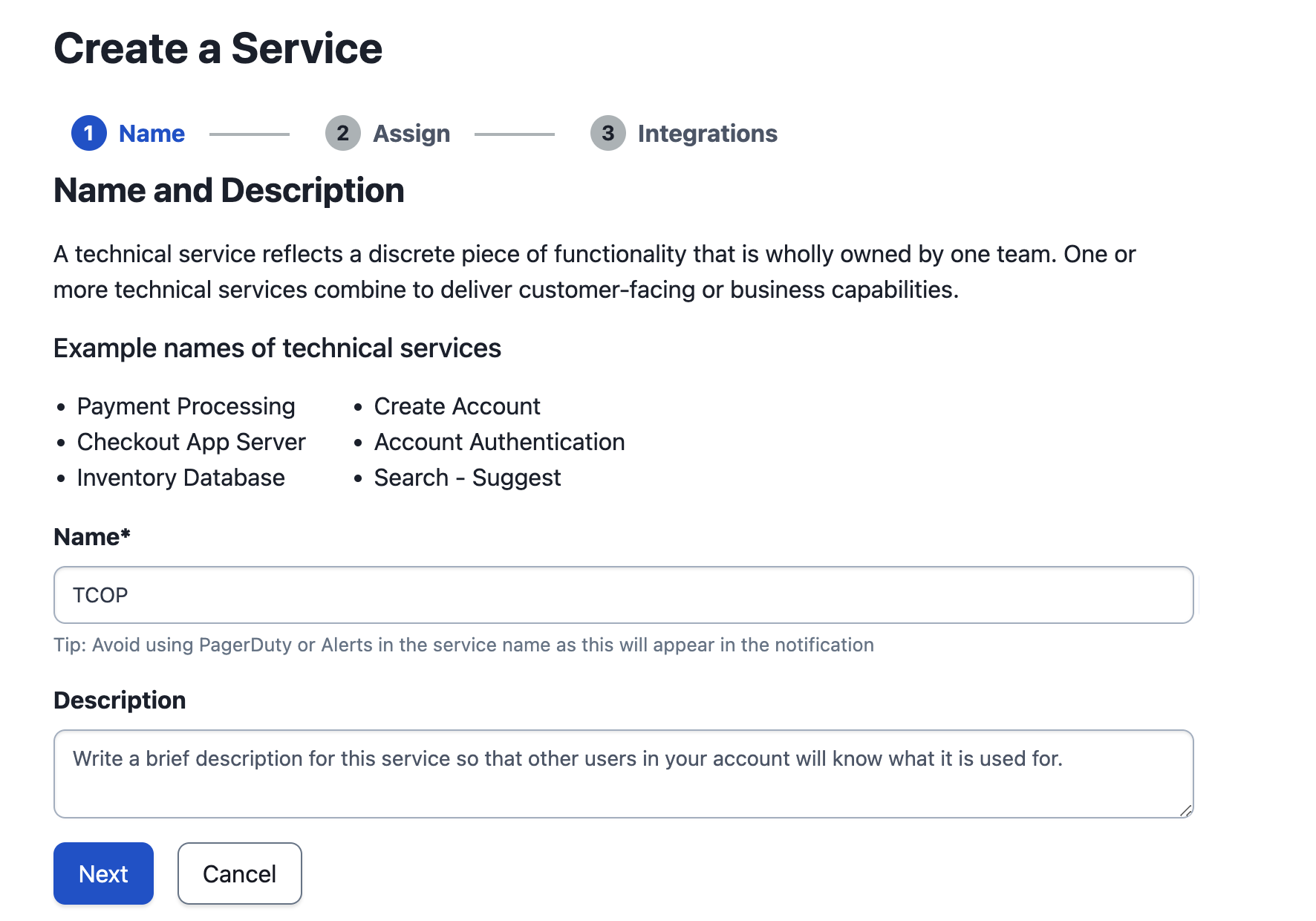The image size is (1316, 921).
Task: Cancel creating the service
Action: [x=239, y=873]
